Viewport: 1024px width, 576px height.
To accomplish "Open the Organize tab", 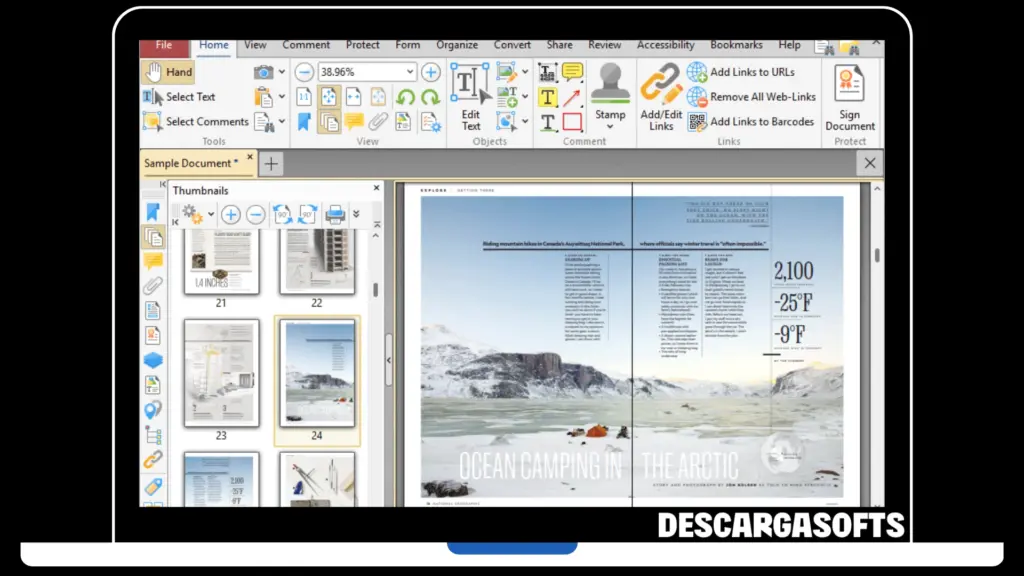I will [x=457, y=45].
